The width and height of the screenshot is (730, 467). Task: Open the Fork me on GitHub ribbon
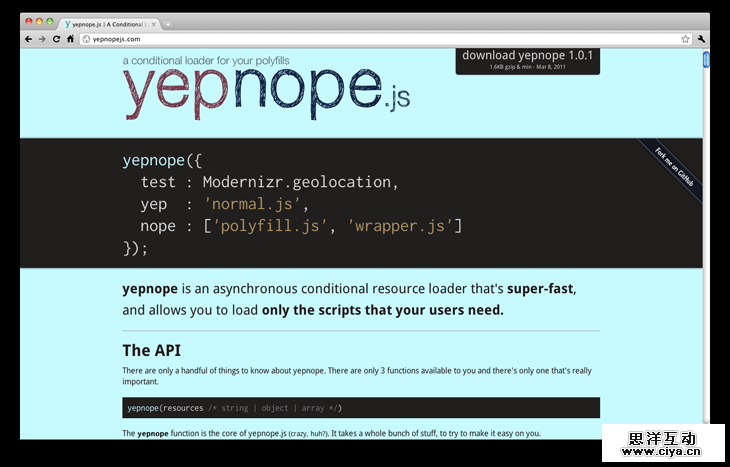[x=673, y=167]
